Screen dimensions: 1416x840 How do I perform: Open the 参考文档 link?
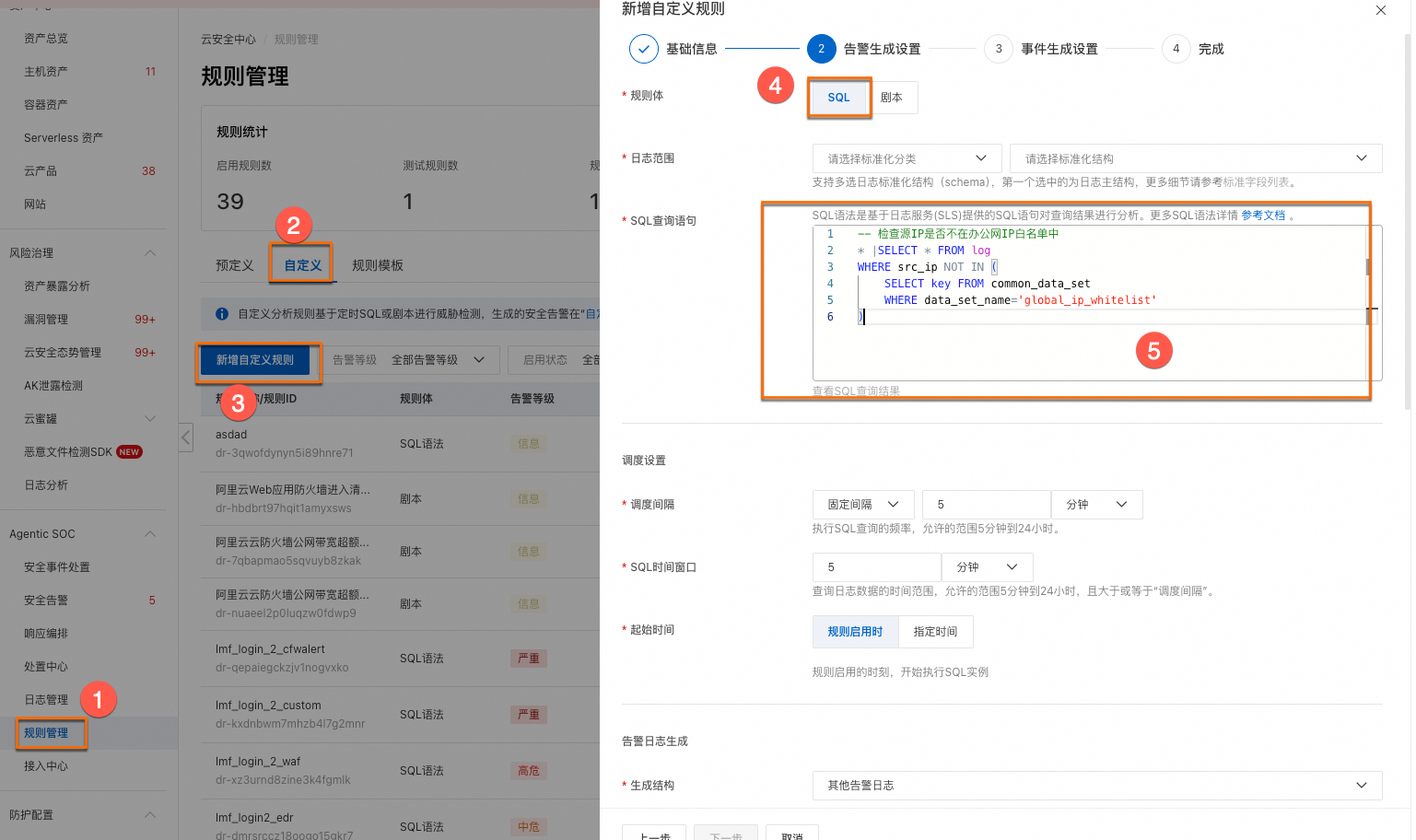click(1263, 216)
